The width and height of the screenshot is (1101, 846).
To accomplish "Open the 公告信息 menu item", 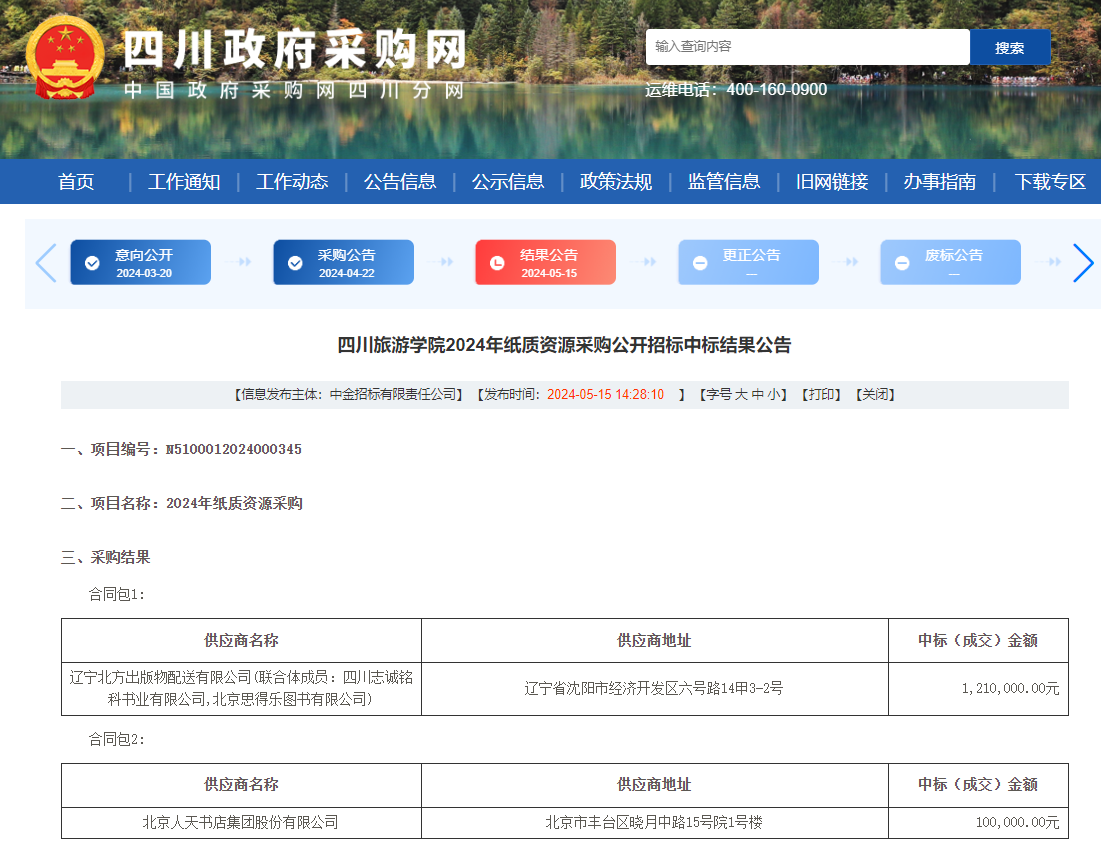I will click(x=400, y=182).
